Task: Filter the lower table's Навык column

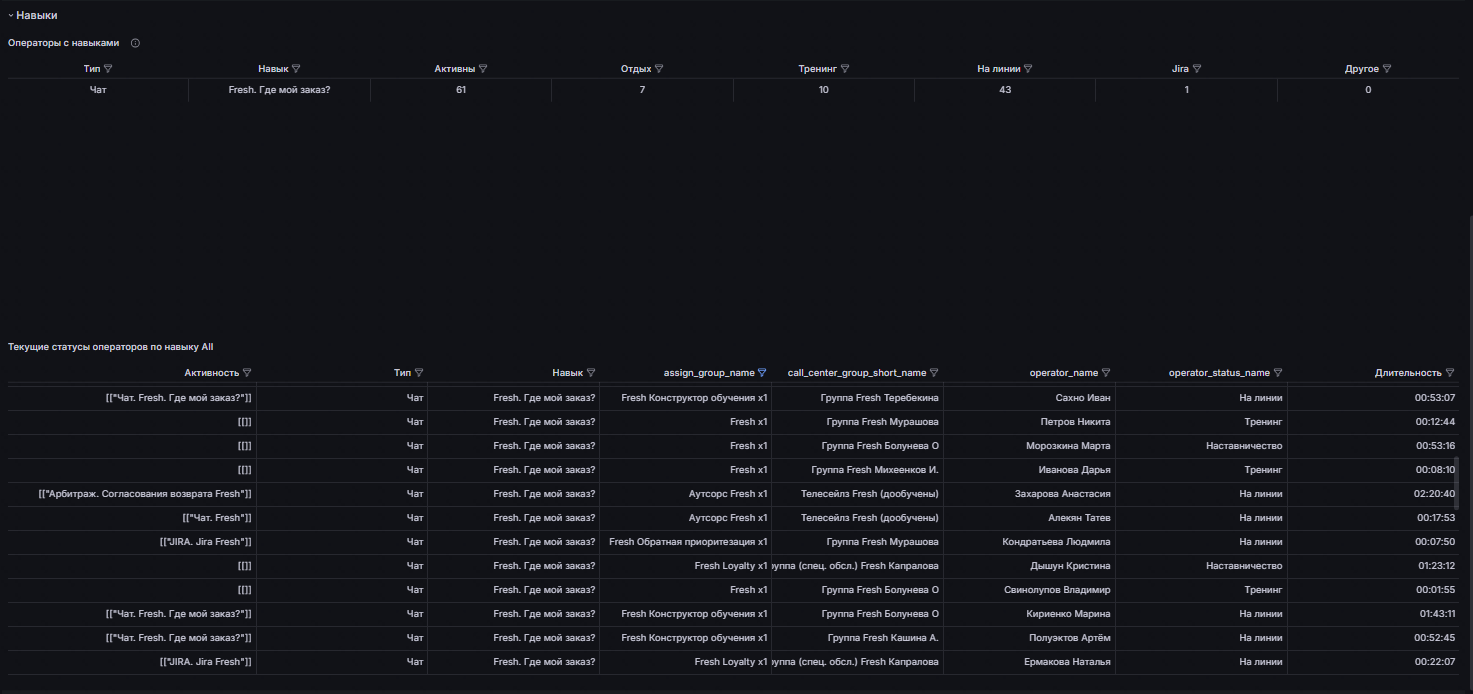Action: [591, 373]
